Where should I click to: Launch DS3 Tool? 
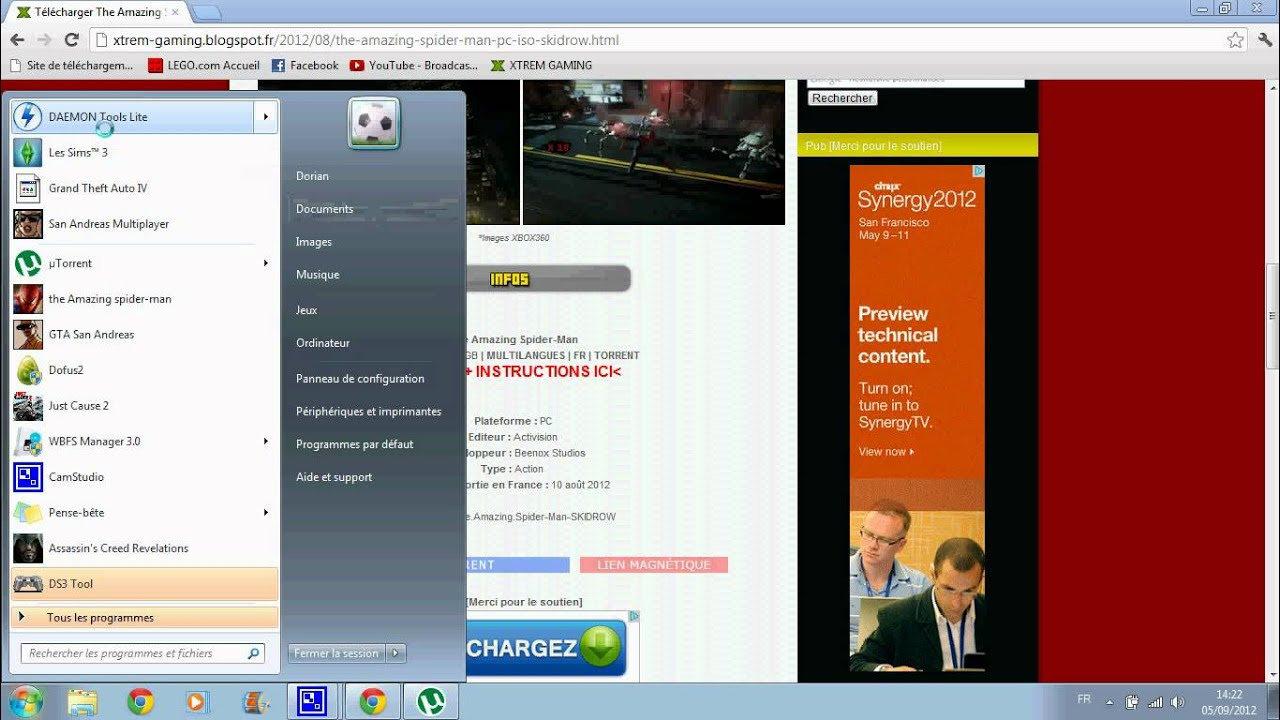[x=144, y=584]
